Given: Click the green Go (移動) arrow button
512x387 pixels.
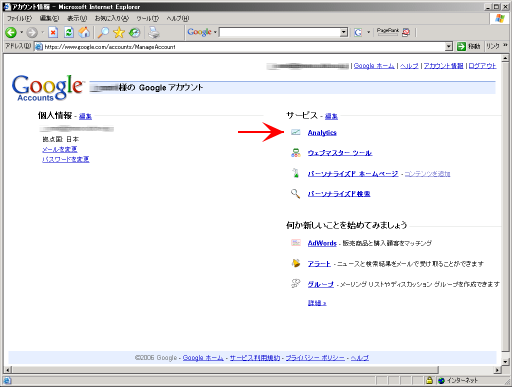Looking at the screenshot, I should 461,46.
